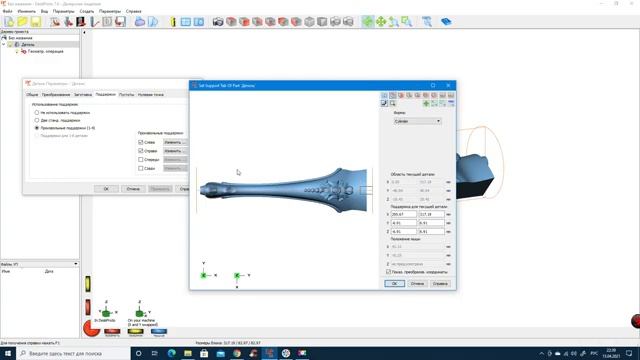Select 'Две станд. поддержки' radio option
The width and height of the screenshot is (640, 360).
click(37, 120)
